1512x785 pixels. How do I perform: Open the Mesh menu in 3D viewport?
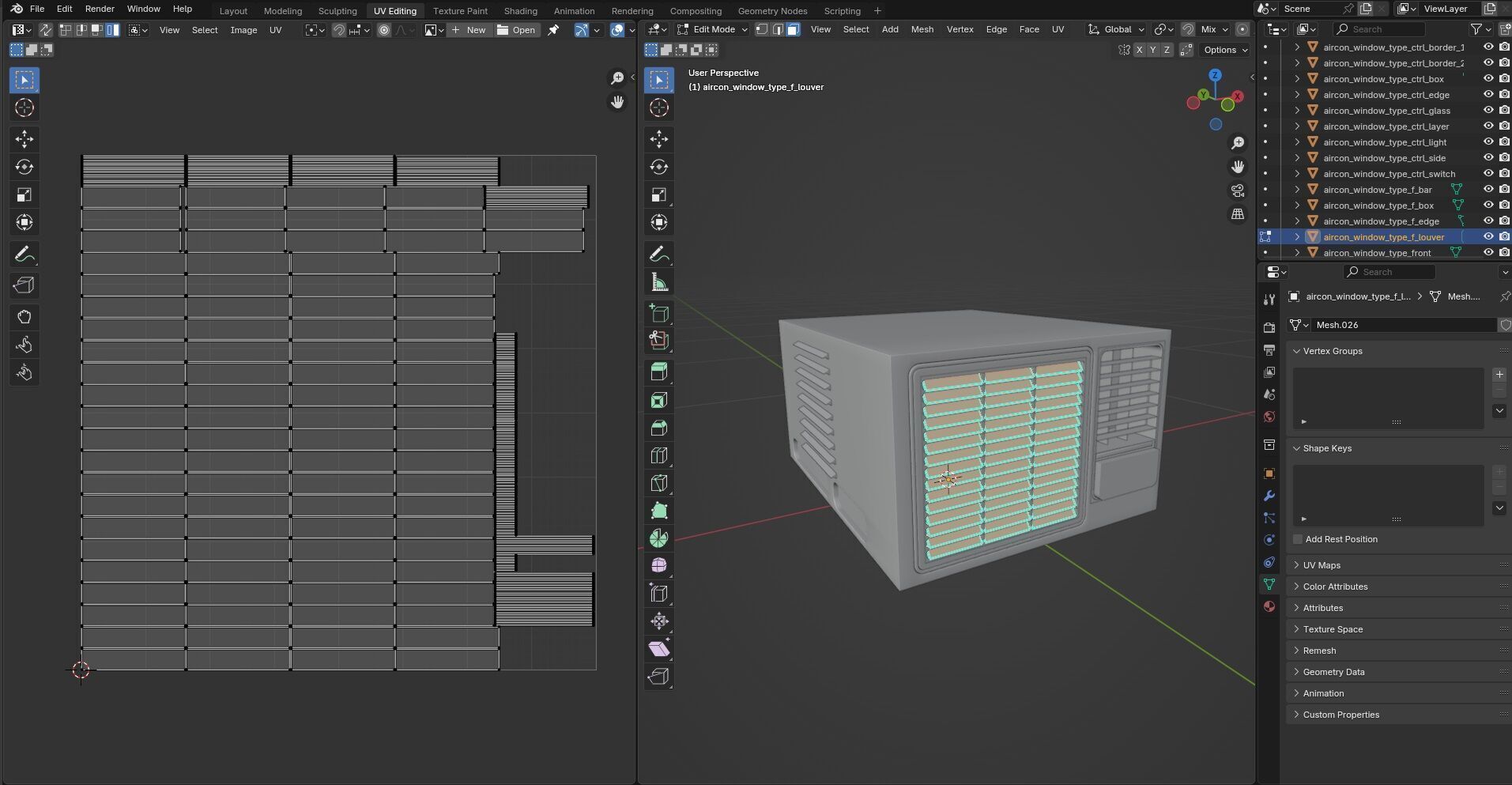tap(922, 29)
